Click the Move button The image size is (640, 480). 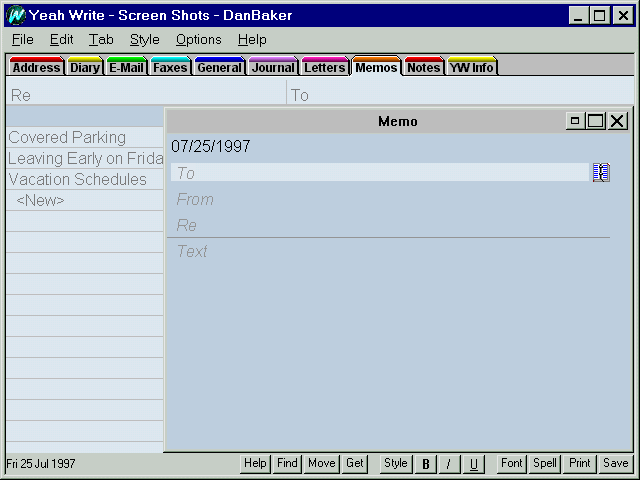[322, 464]
